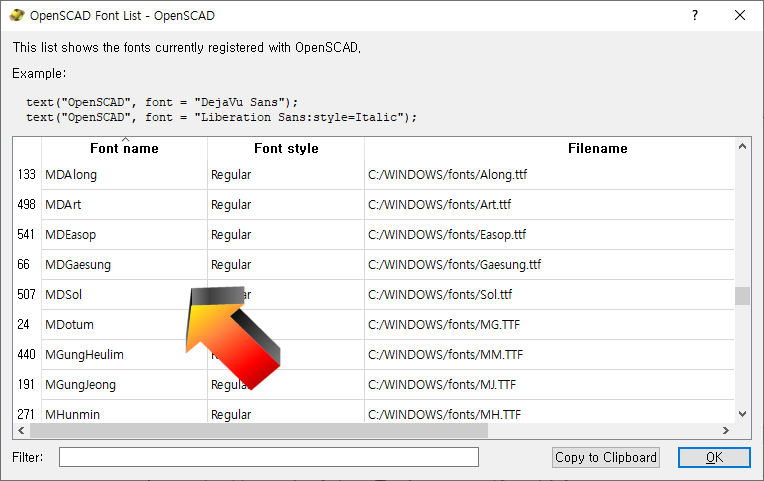
Task: Click row header number 440
Action: [27, 354]
